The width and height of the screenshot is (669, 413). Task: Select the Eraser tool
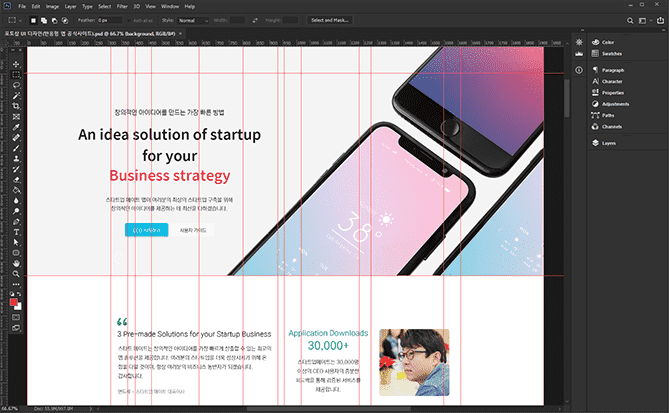click(16, 180)
